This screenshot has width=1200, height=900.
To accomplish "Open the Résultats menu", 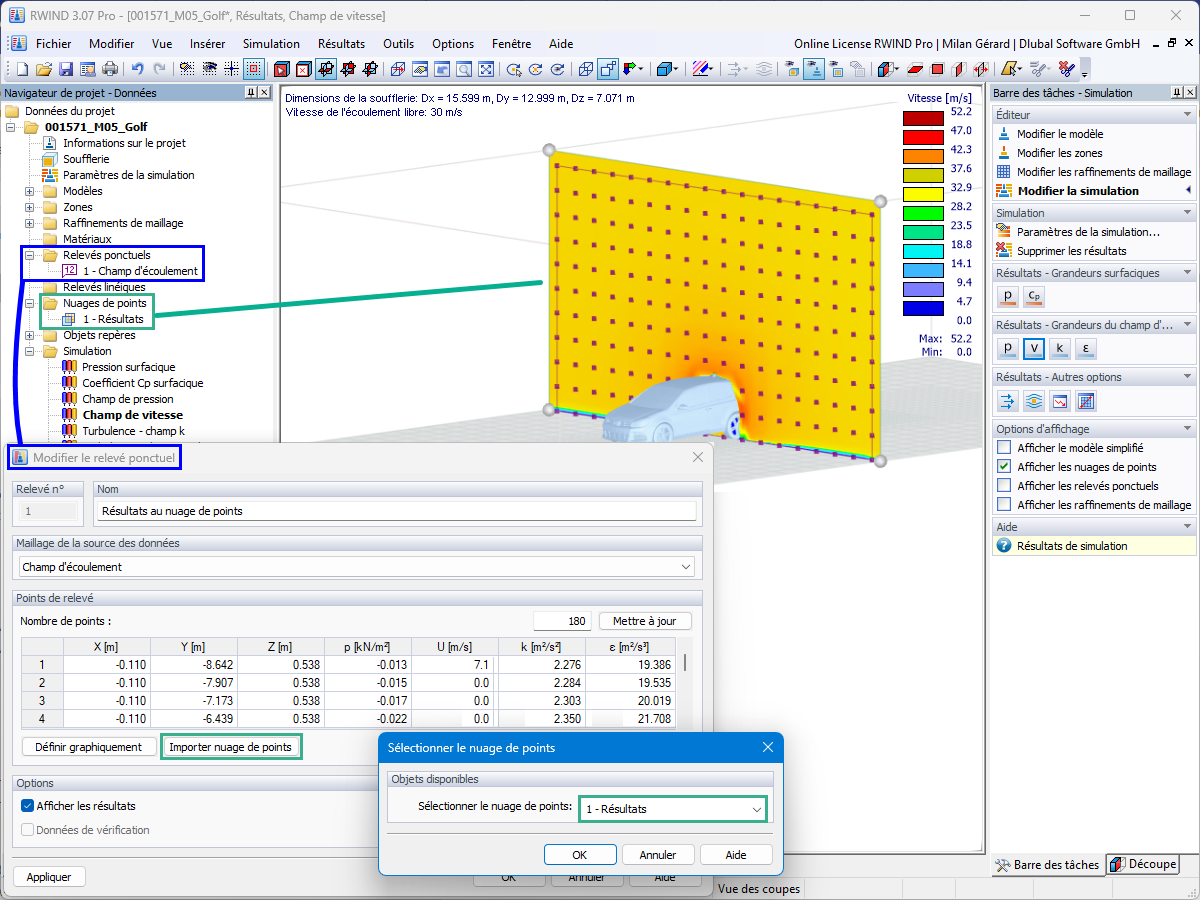I will tap(341, 44).
